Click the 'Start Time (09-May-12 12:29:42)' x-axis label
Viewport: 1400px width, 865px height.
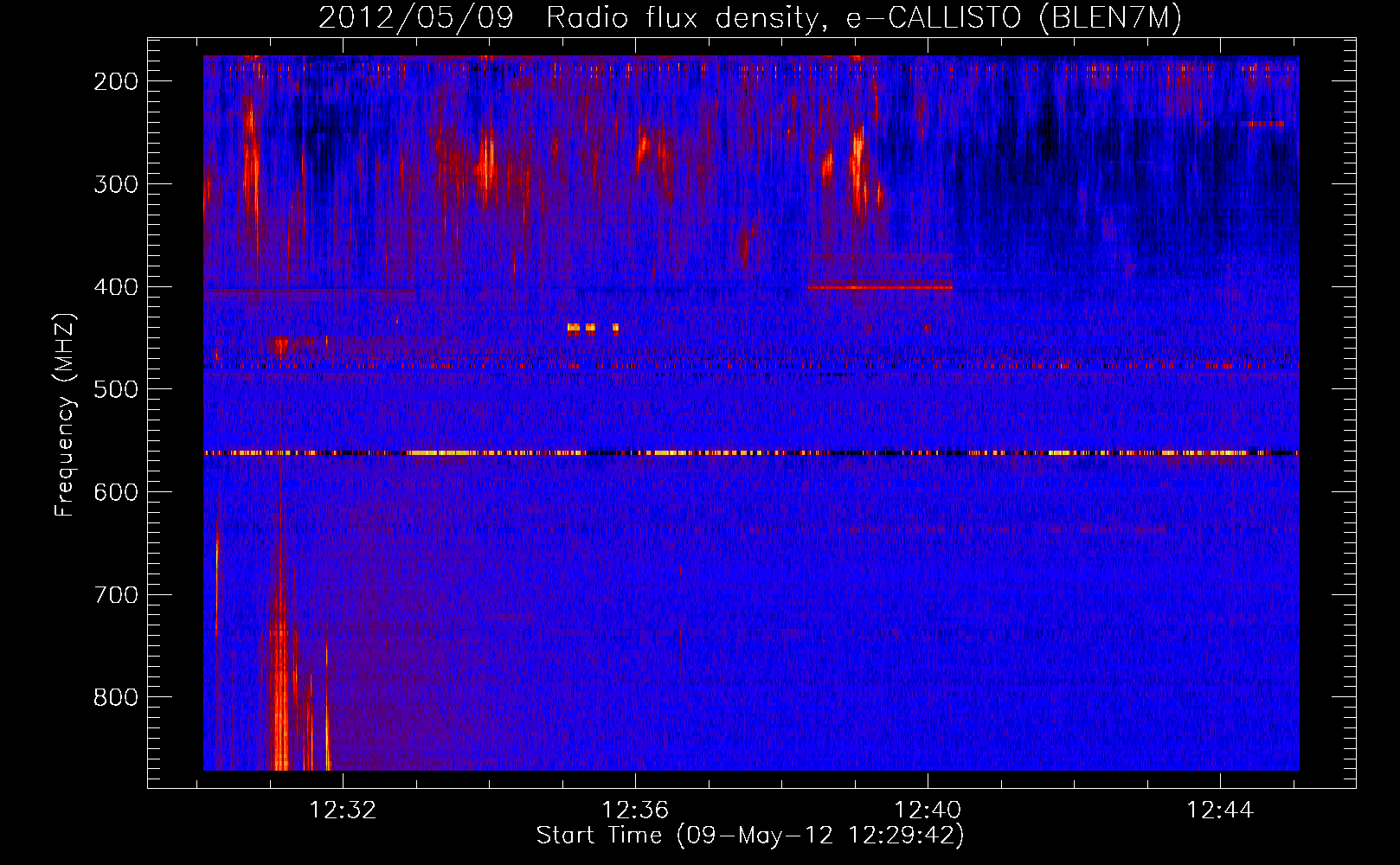749,836
